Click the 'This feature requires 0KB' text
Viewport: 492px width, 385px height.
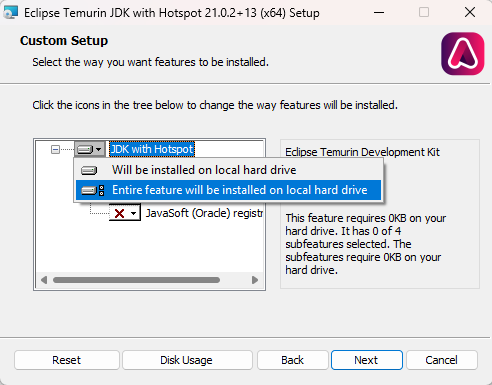click(x=366, y=244)
